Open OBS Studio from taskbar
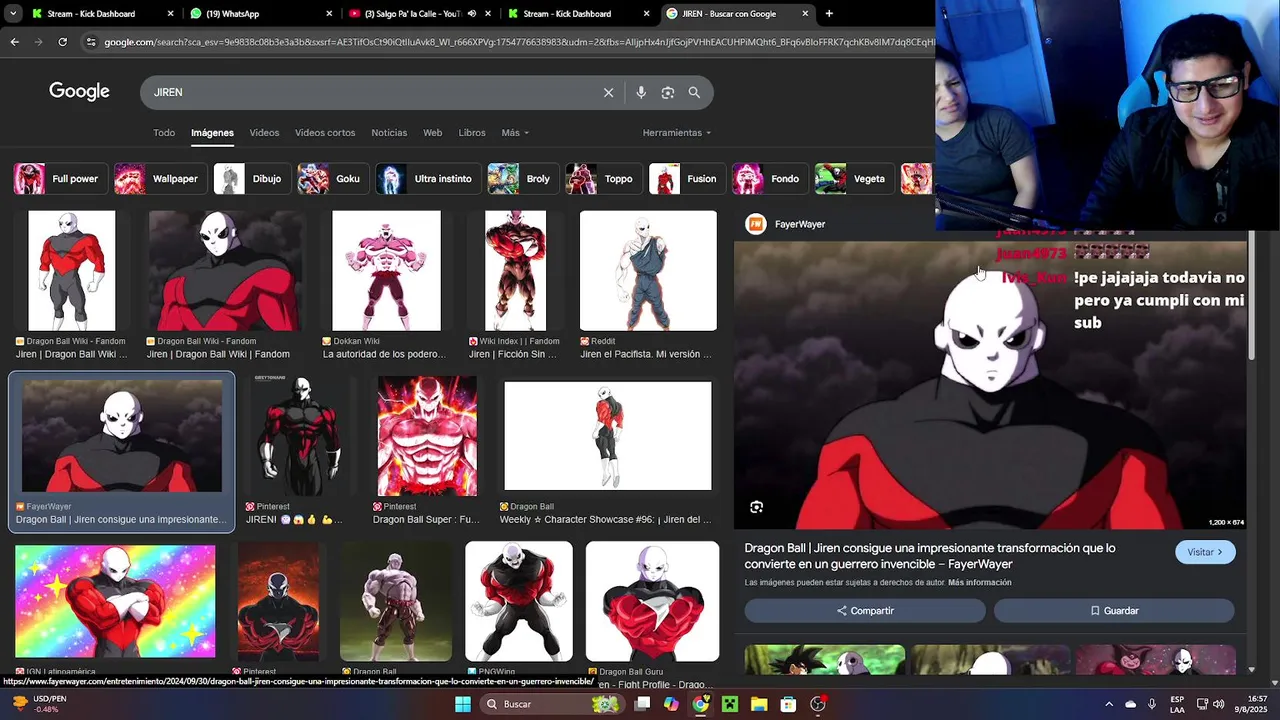The height and width of the screenshot is (720, 1280). tap(818, 704)
